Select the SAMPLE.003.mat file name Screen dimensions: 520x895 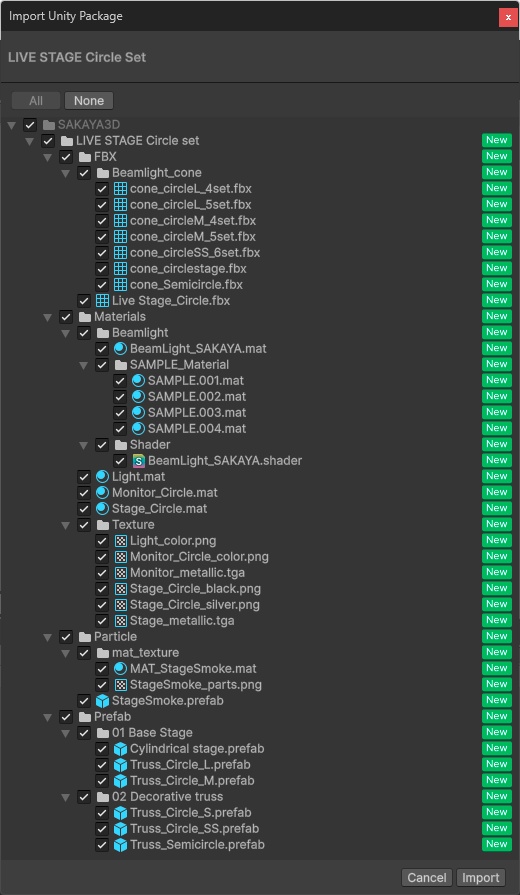click(197, 412)
